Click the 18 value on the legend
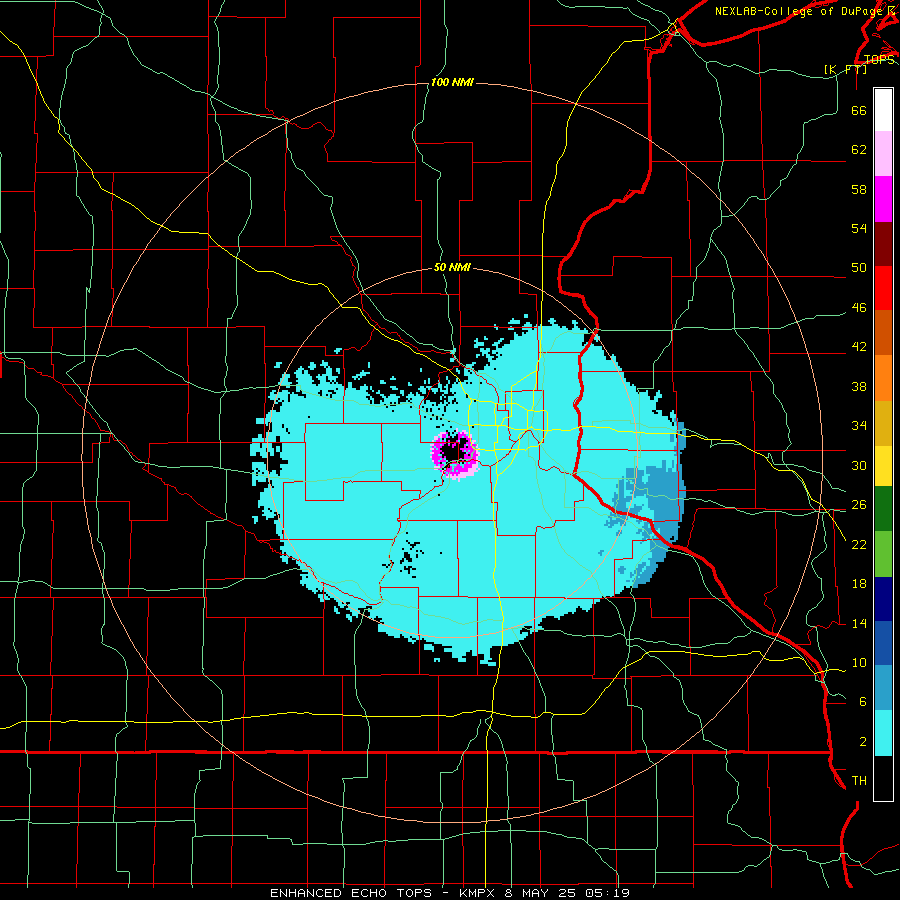The width and height of the screenshot is (900, 900). 859,584
